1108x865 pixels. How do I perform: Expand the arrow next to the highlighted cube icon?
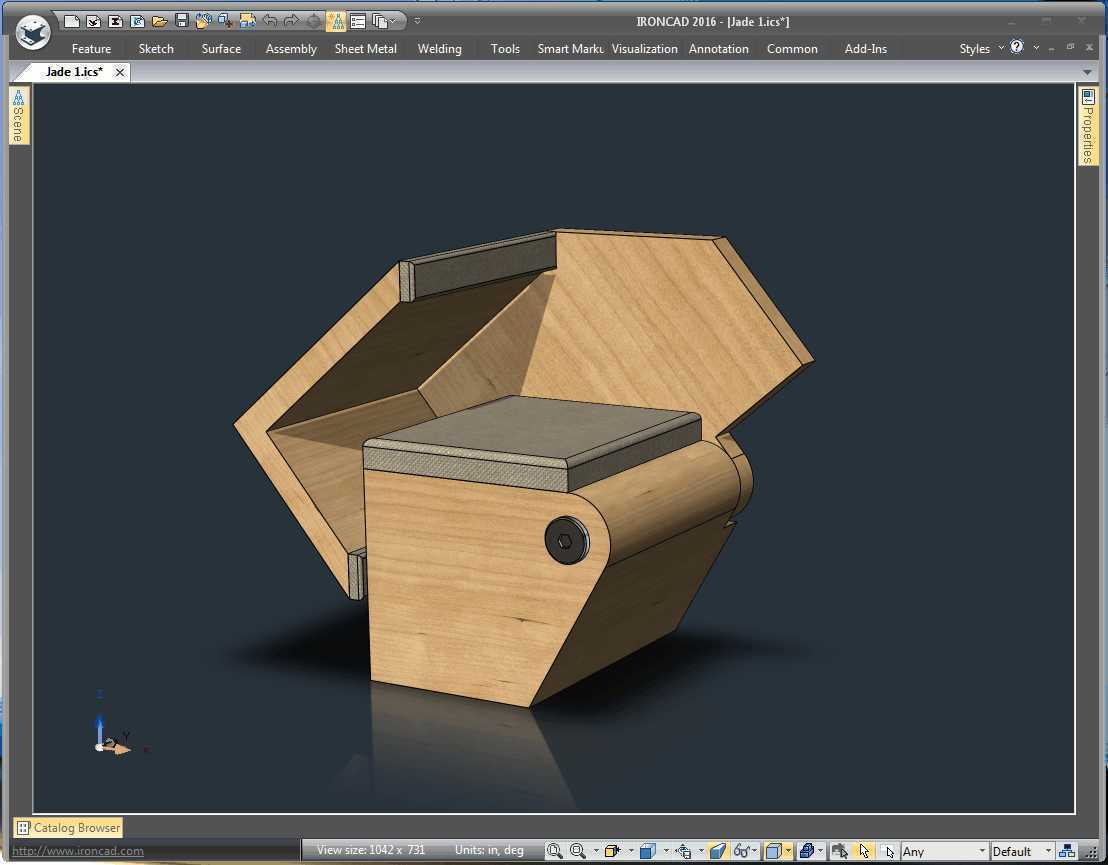tap(788, 851)
